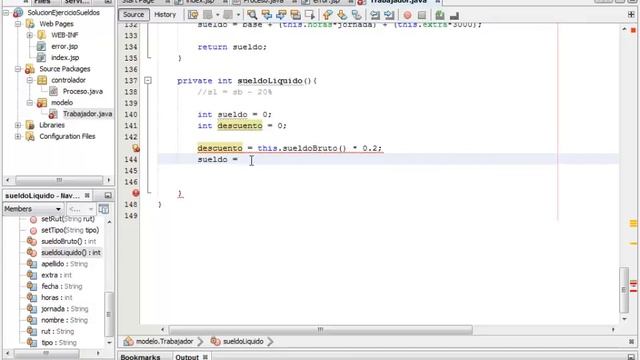640x360 pixels.
Task: Click Previous Bookmark icon
Action: coord(327,15)
